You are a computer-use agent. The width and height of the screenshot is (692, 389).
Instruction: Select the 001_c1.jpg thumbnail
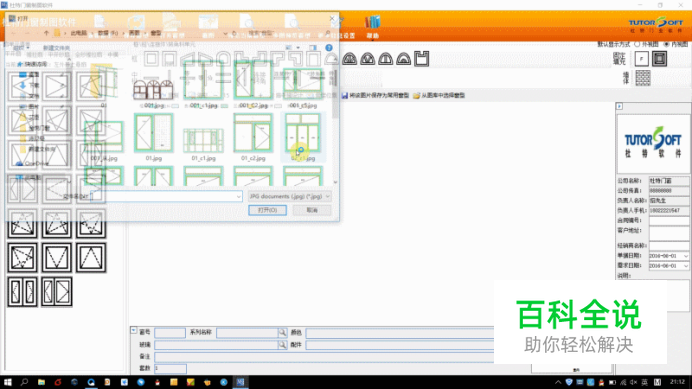click(x=203, y=80)
